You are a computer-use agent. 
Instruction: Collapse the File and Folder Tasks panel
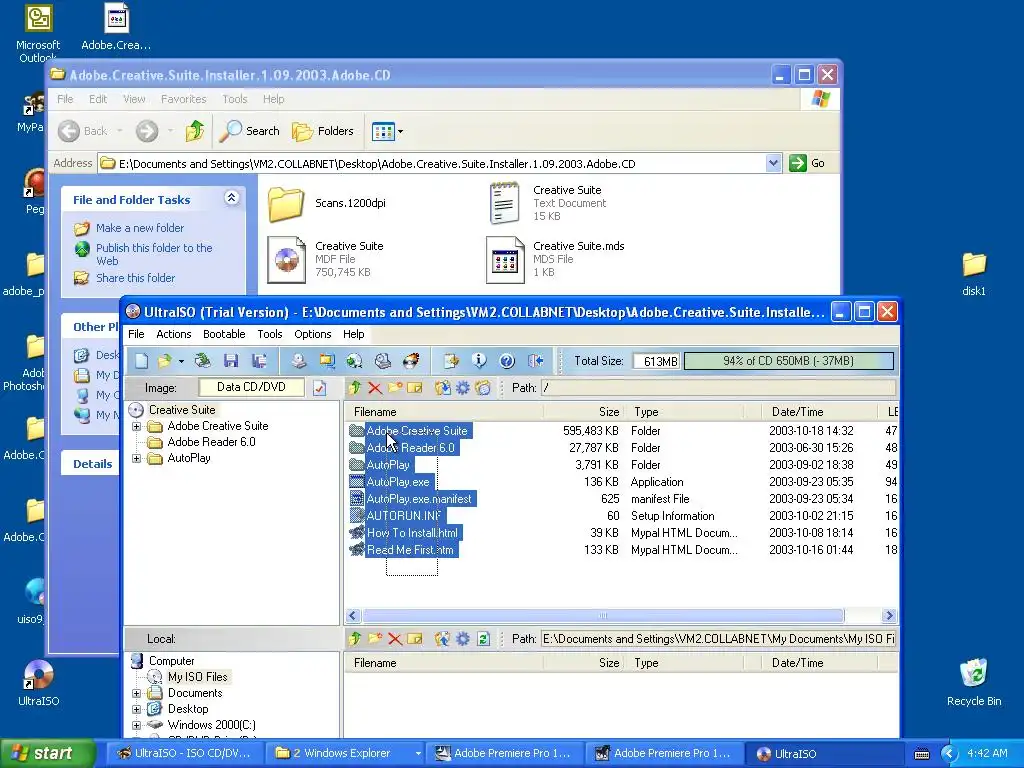click(x=231, y=198)
